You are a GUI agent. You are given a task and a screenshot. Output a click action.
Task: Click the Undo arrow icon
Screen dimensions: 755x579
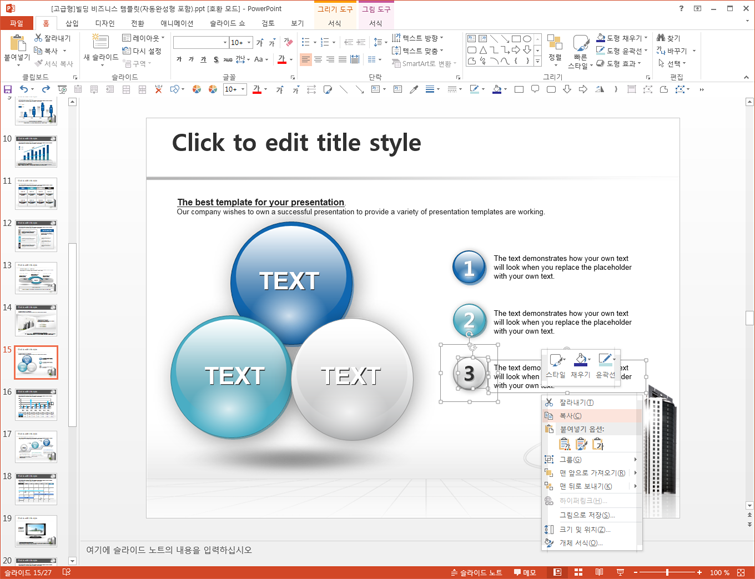click(x=24, y=89)
